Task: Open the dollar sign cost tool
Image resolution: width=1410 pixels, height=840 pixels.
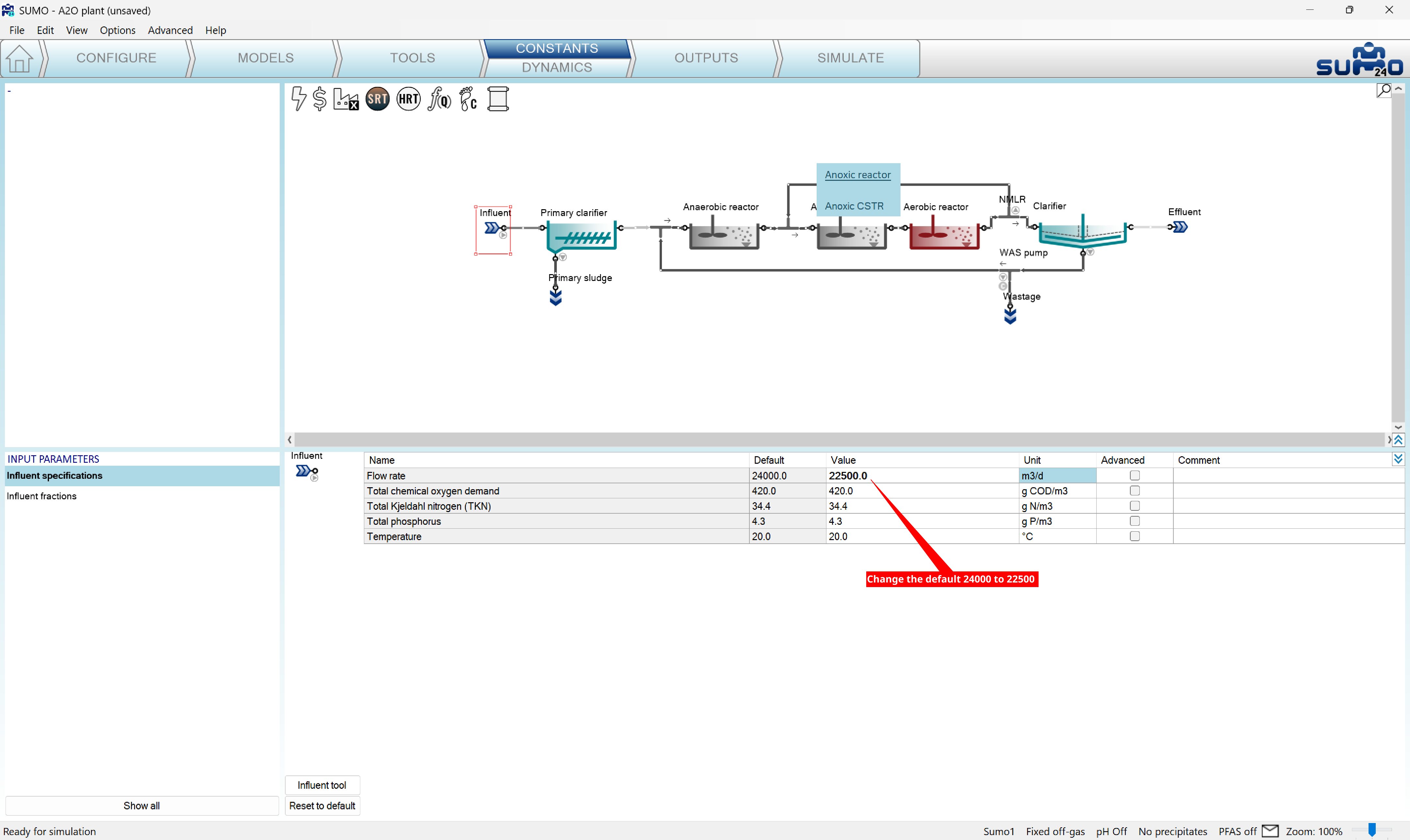Action: click(x=319, y=99)
